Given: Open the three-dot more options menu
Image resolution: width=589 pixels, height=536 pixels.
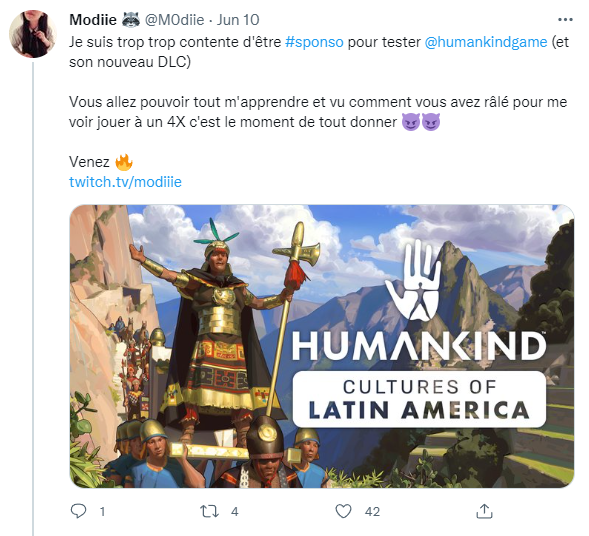Looking at the screenshot, I should coord(565,20).
